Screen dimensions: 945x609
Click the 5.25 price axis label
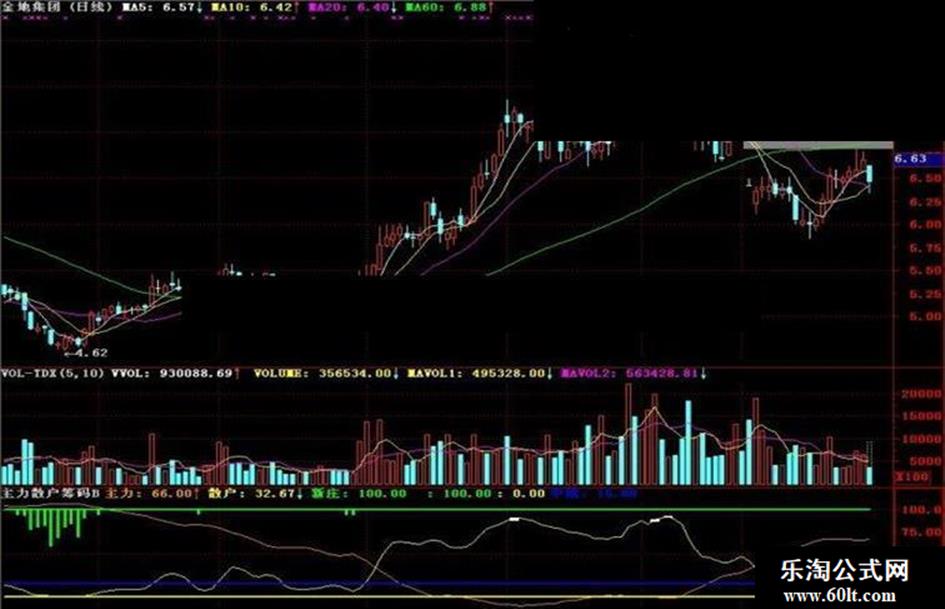(x=925, y=294)
